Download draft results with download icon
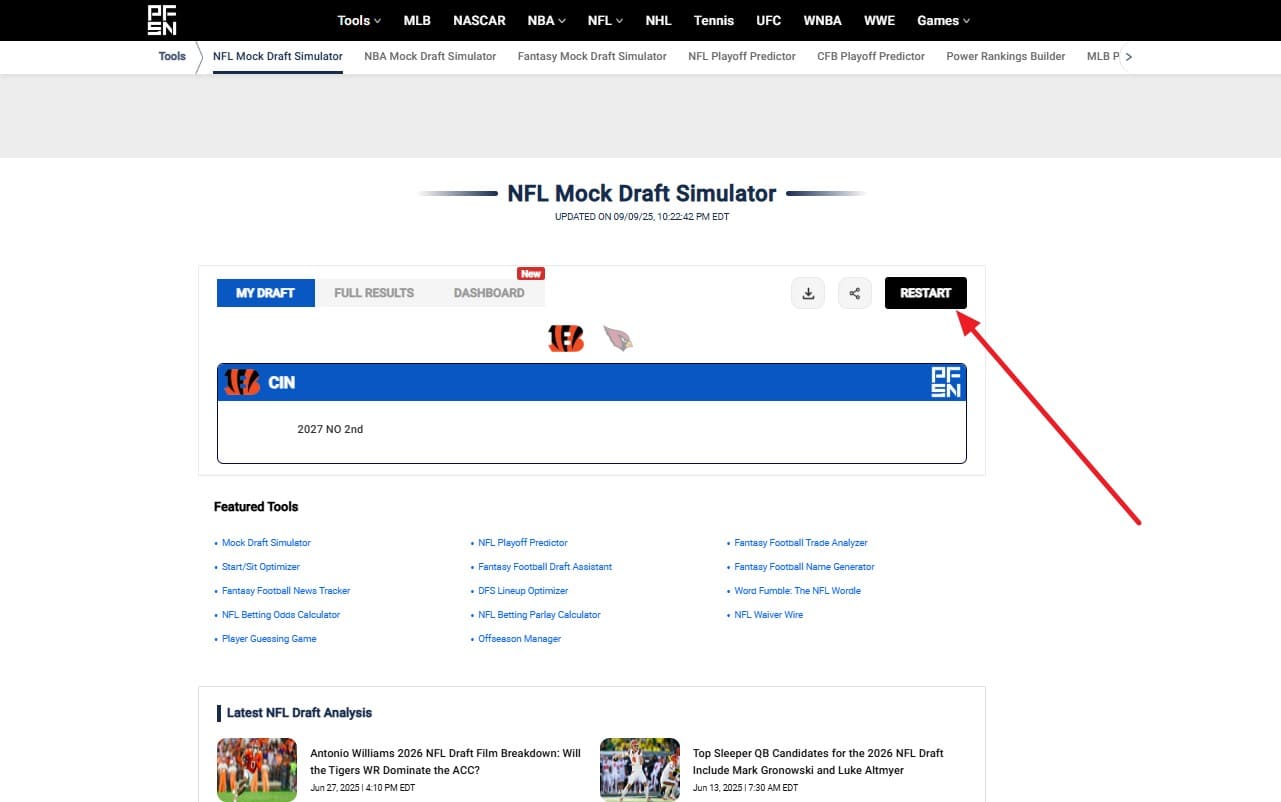This screenshot has width=1281, height=802. coord(808,293)
